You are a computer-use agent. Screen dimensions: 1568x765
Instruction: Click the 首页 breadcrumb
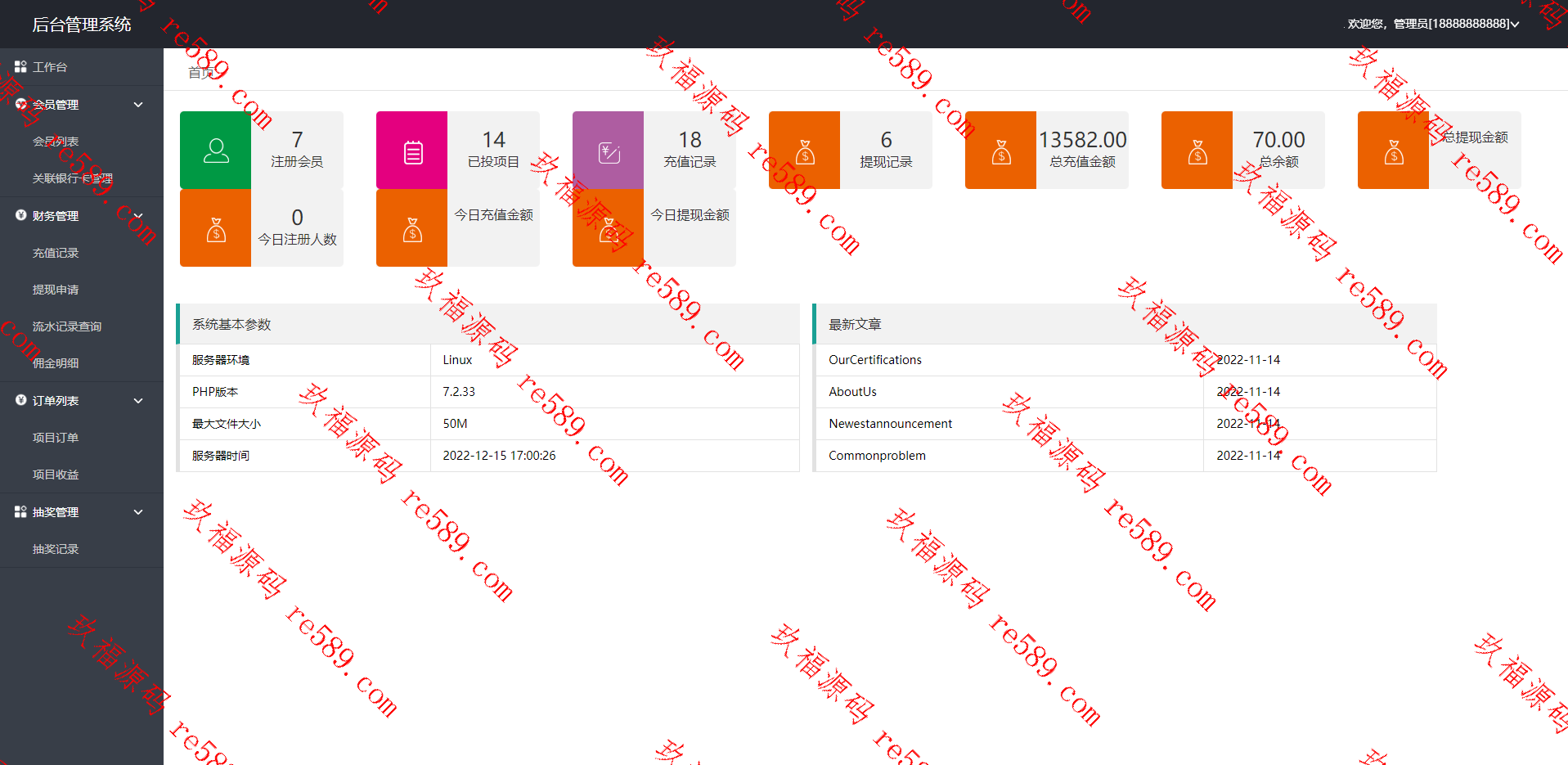(x=201, y=73)
